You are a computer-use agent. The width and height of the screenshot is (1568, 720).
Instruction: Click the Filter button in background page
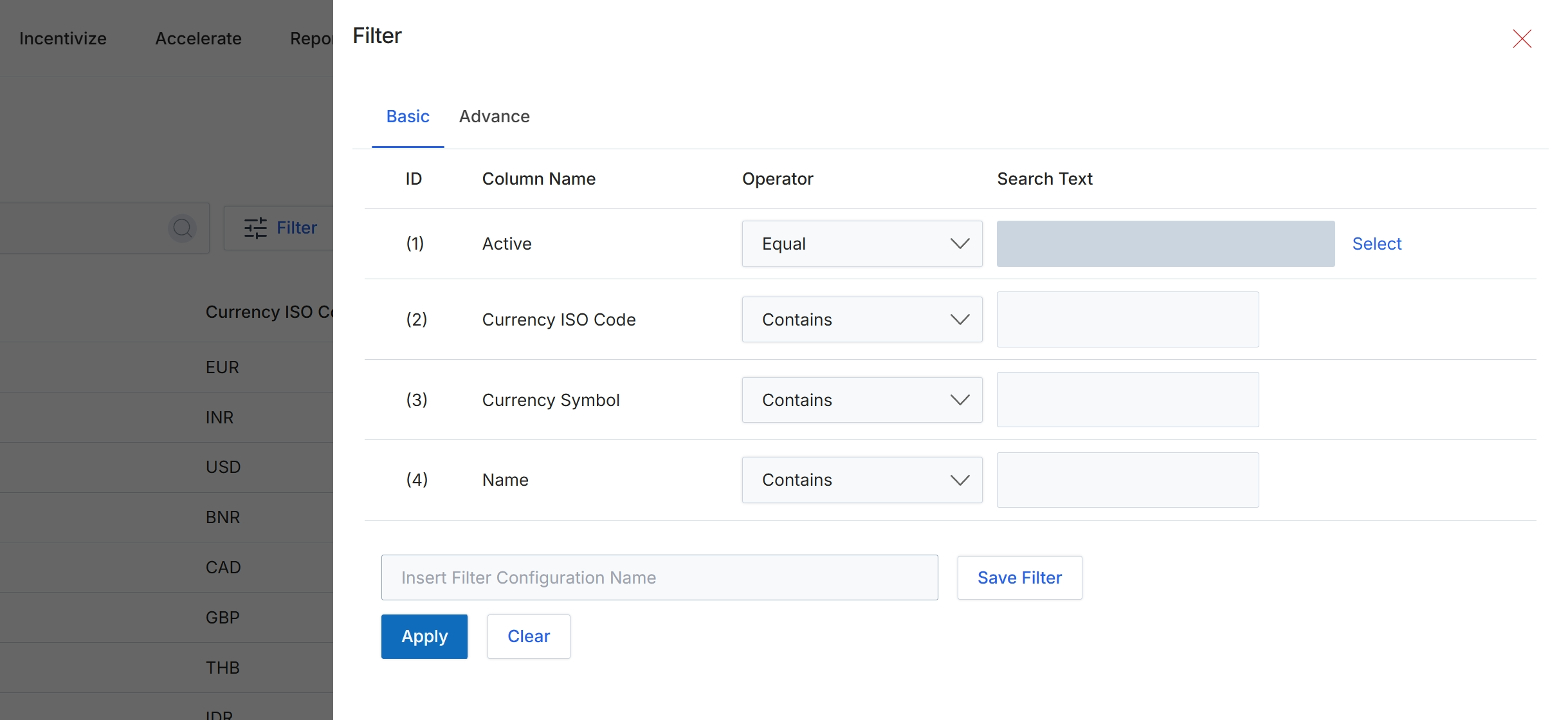279,228
